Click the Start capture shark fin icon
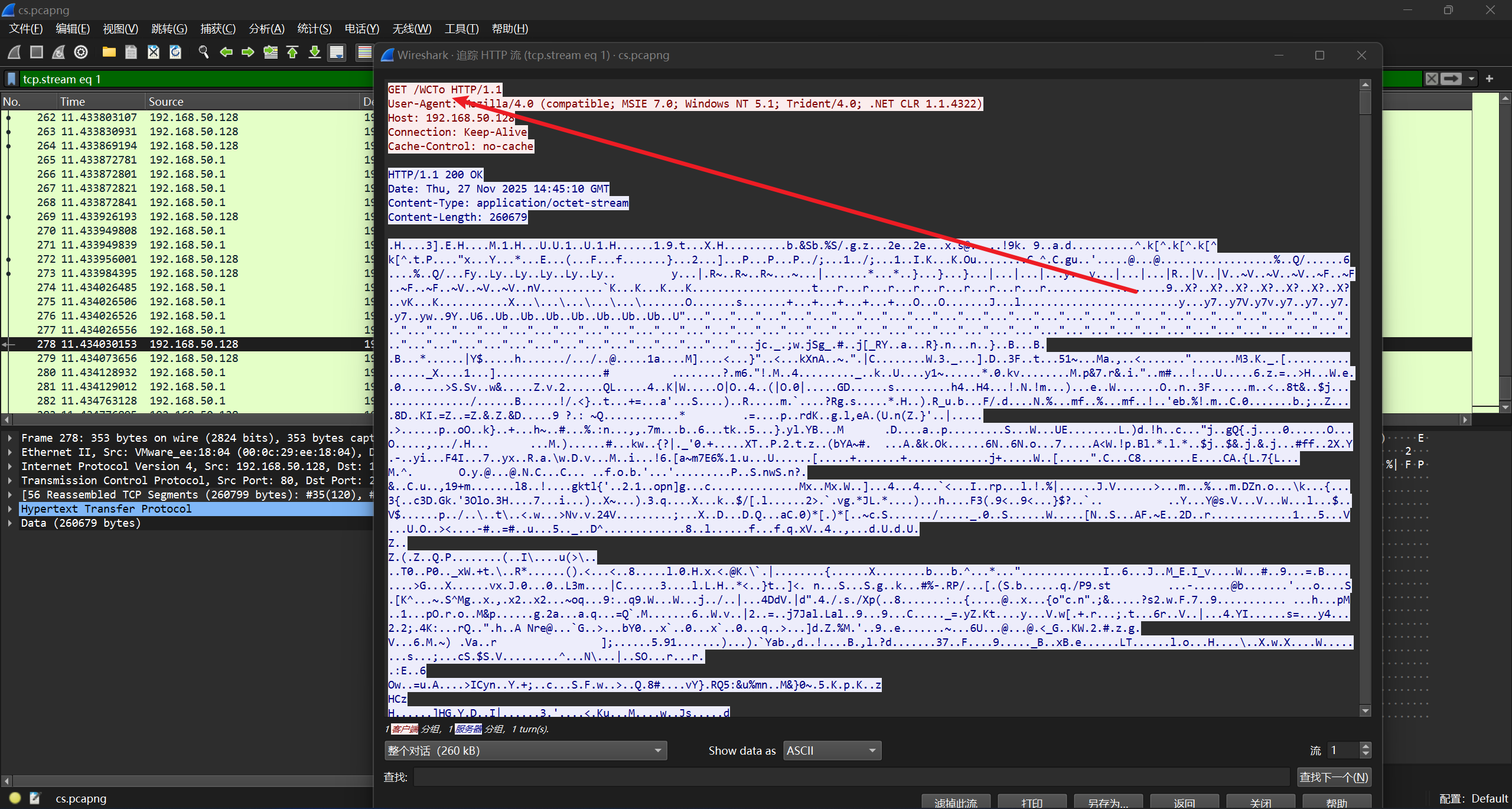 point(14,53)
